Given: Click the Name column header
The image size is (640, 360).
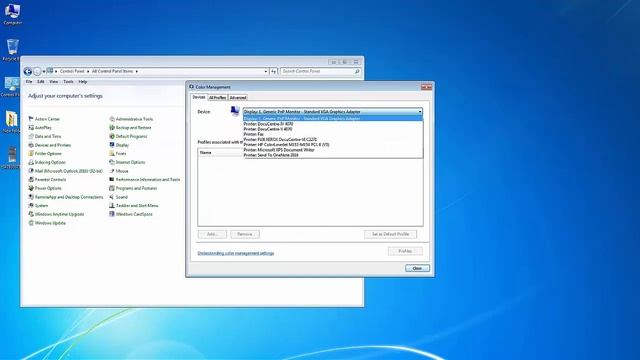Looking at the screenshot, I should [220, 152].
